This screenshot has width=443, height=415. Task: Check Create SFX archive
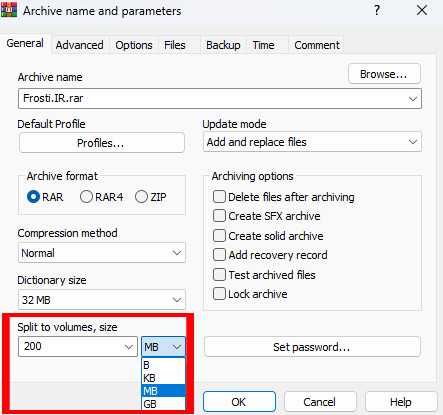point(219,216)
